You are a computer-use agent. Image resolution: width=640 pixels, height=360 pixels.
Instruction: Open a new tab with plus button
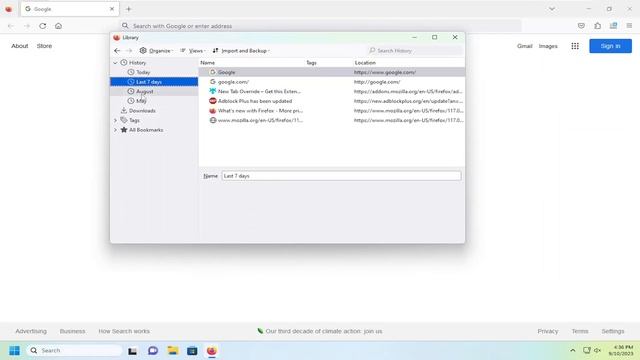click(129, 9)
